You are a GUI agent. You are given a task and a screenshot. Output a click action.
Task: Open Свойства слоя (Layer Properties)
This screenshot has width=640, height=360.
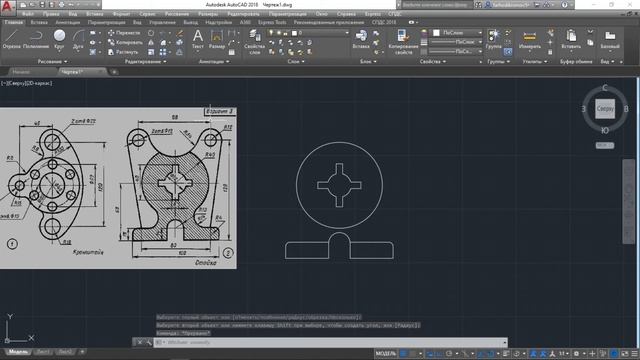[x=255, y=42]
